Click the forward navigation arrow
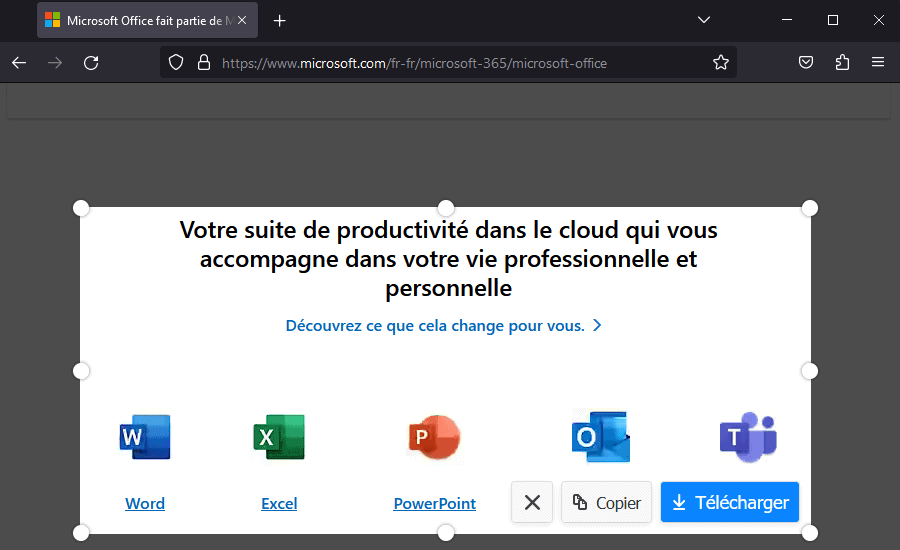Viewport: 900px width, 550px height. 55,63
